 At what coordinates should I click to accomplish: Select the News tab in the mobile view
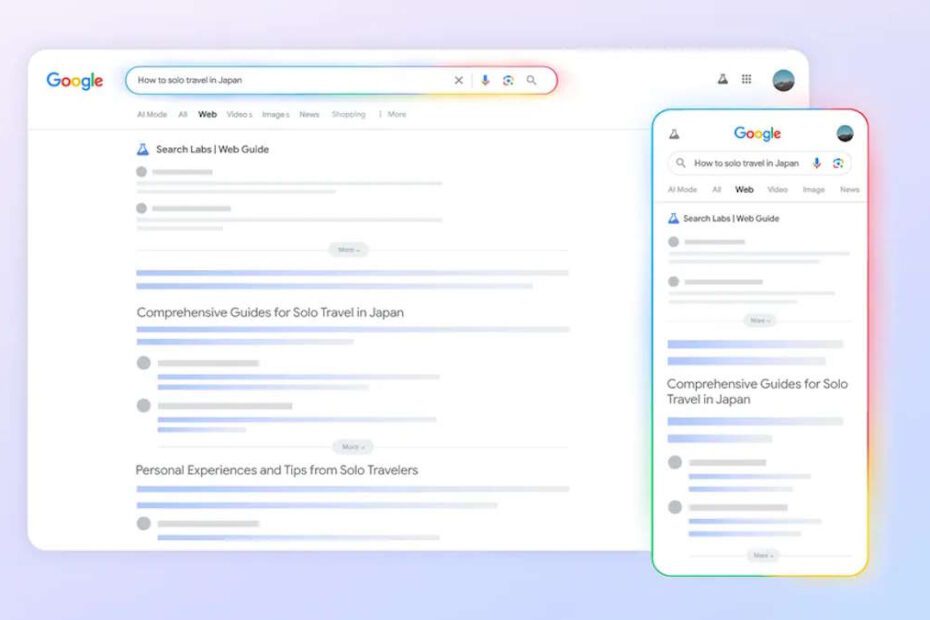849,189
